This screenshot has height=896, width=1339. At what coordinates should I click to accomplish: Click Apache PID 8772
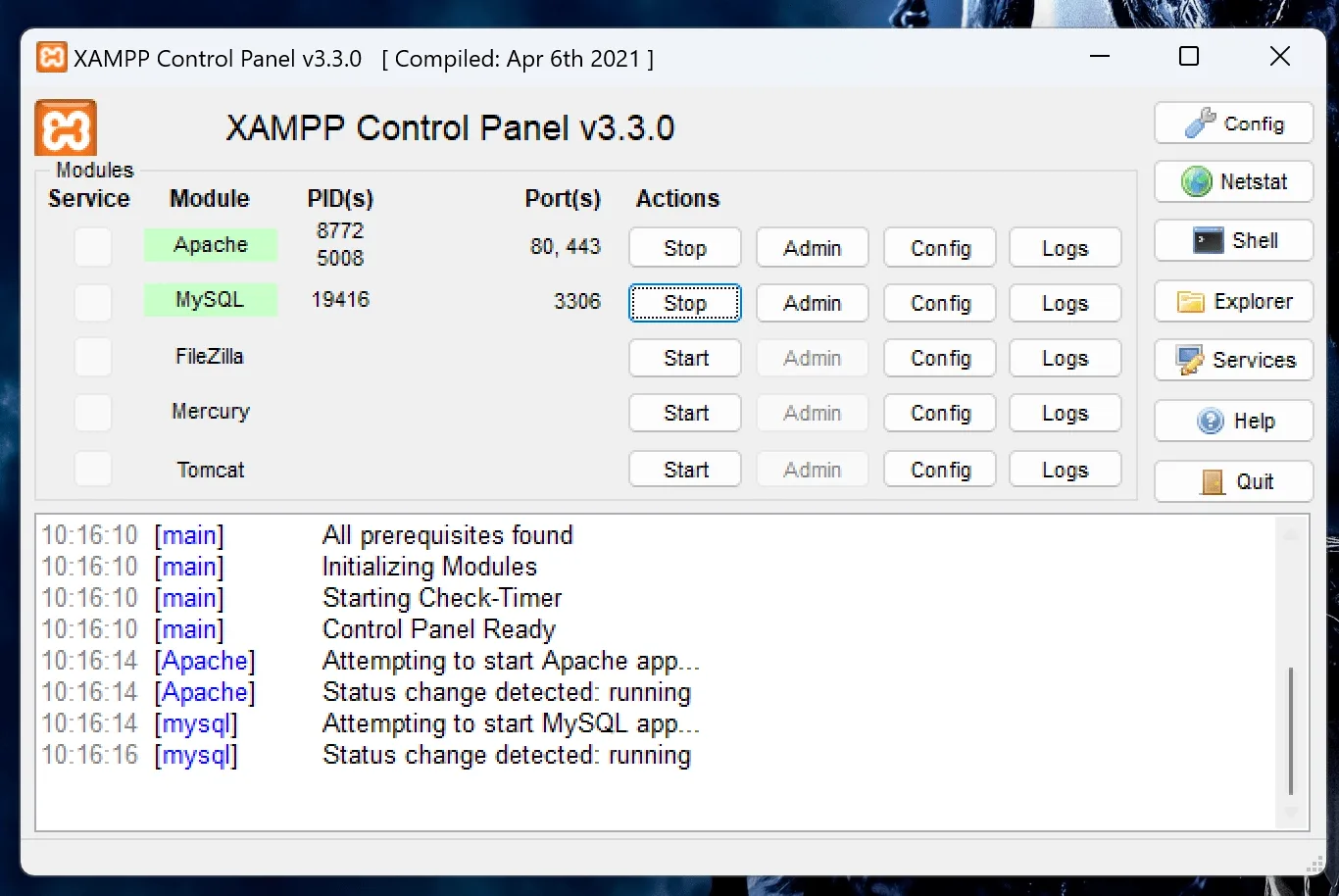pyautogui.click(x=340, y=230)
